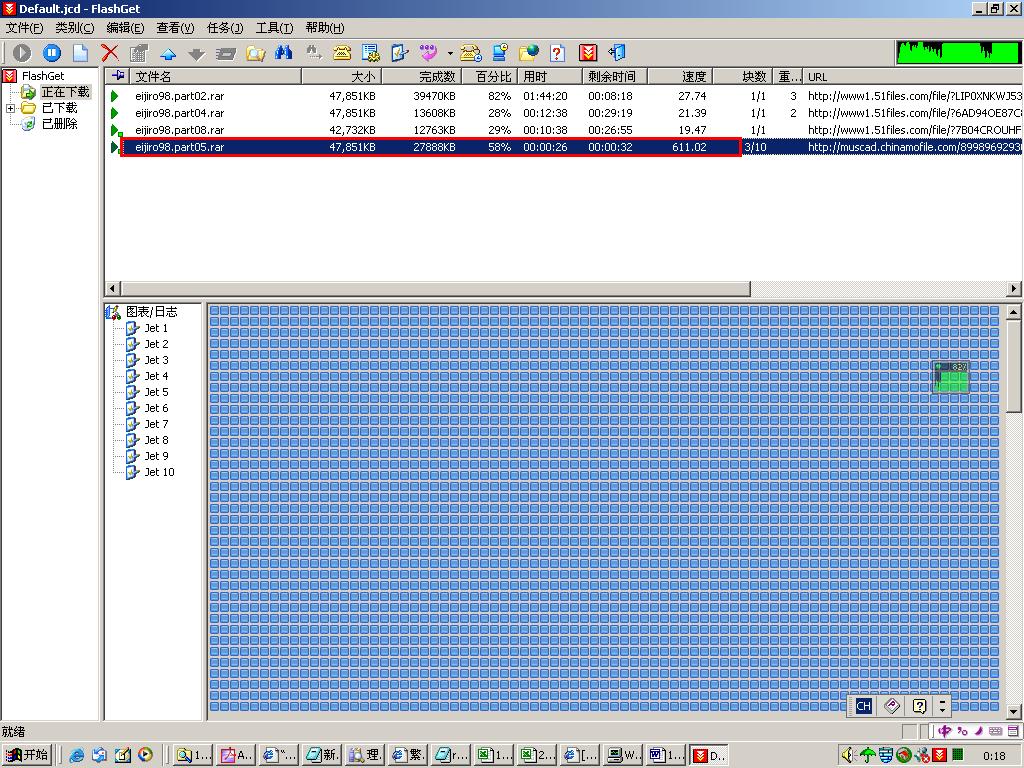Sort by the 完成数 column header

point(421,76)
